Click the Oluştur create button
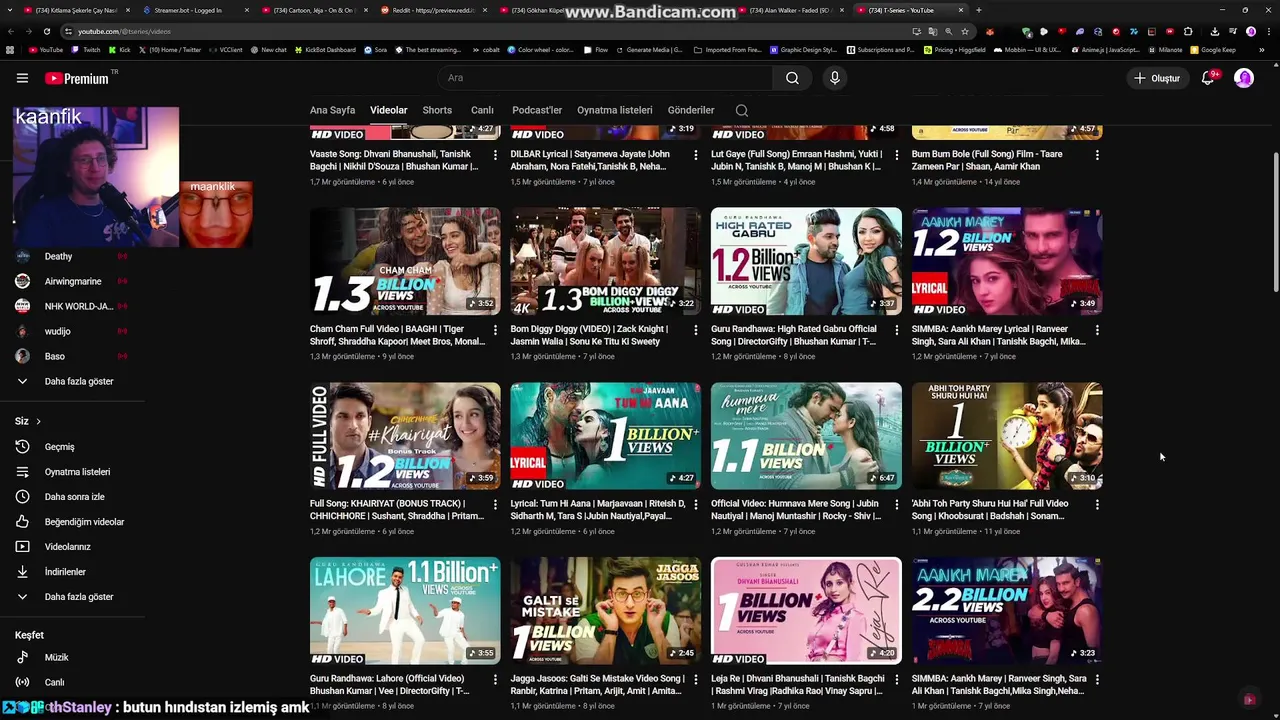Screen dimensions: 1280x720 pyautogui.click(x=1156, y=78)
